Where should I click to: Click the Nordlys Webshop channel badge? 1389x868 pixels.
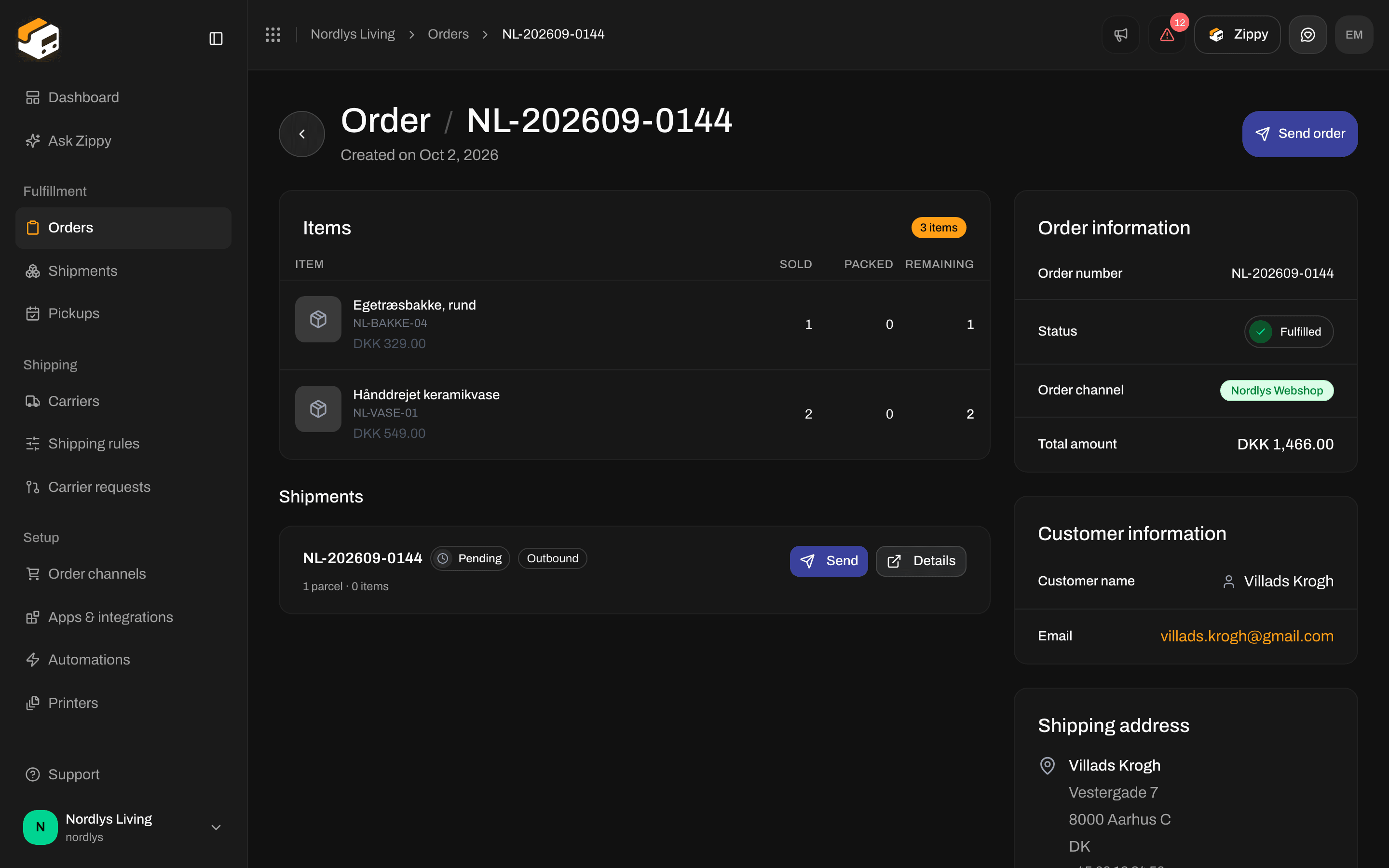point(1277,391)
